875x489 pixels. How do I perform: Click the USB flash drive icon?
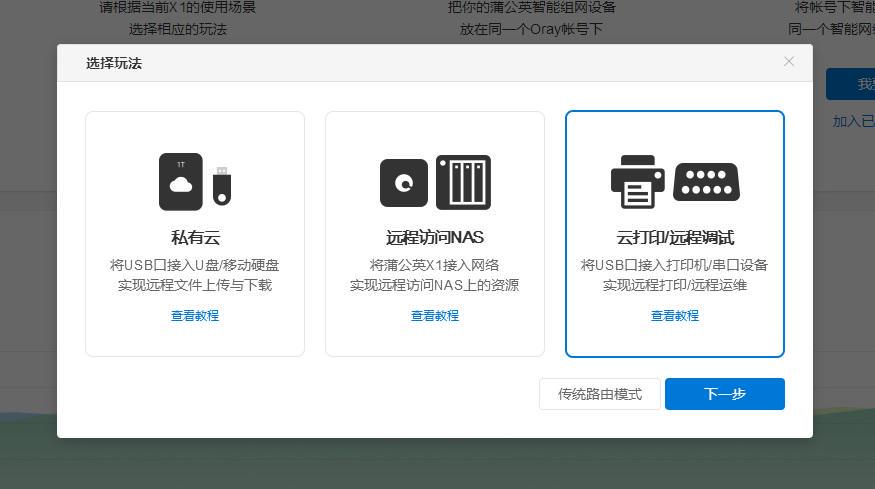coord(222,186)
